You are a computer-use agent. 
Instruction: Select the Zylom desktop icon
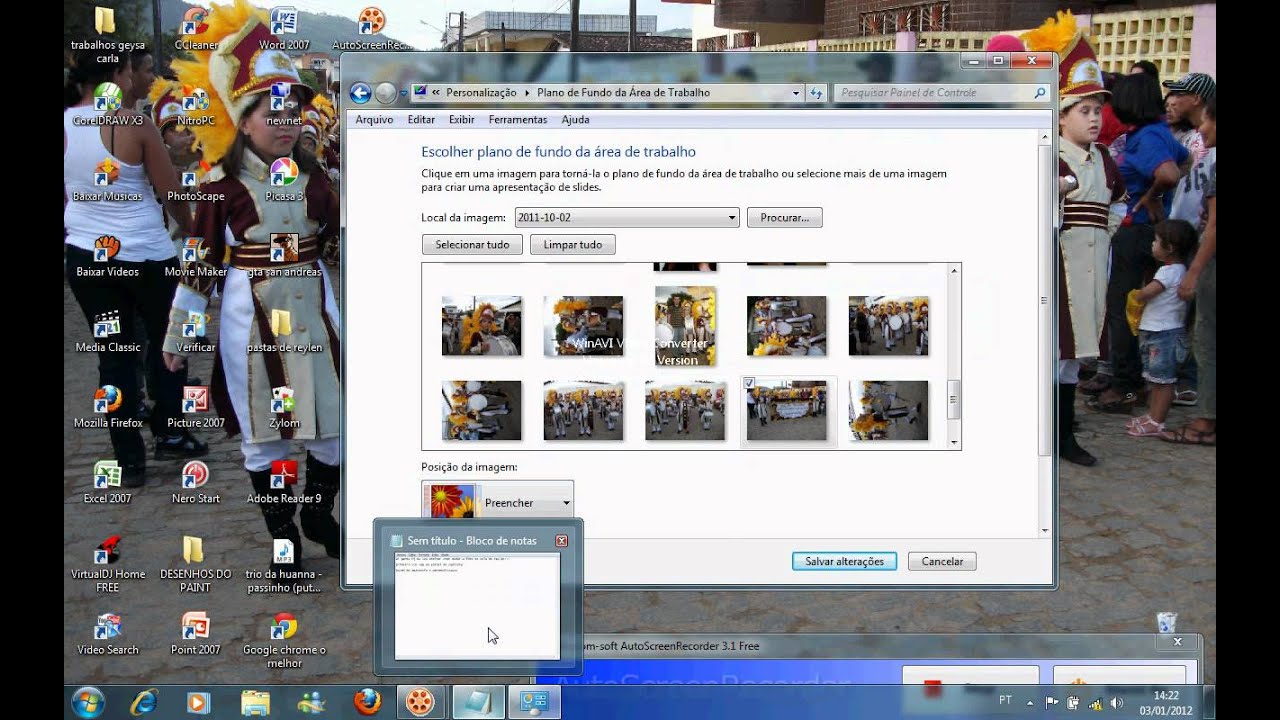(x=284, y=407)
